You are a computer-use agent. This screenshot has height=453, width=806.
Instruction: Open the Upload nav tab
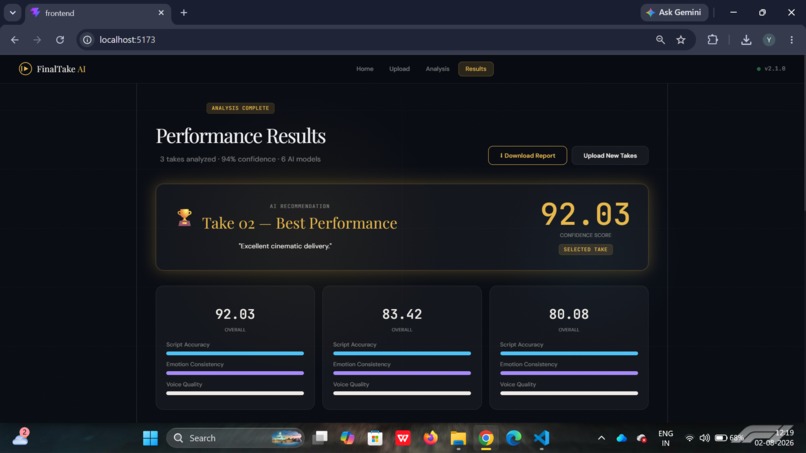pyautogui.click(x=399, y=69)
